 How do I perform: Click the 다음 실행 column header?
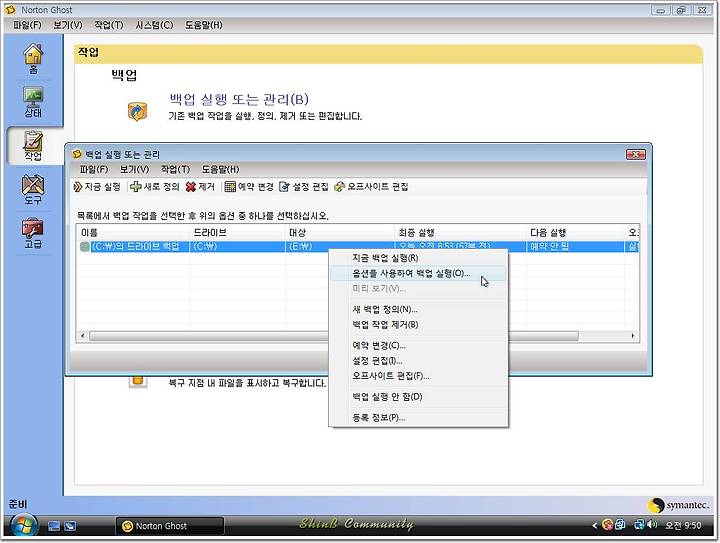coord(576,233)
